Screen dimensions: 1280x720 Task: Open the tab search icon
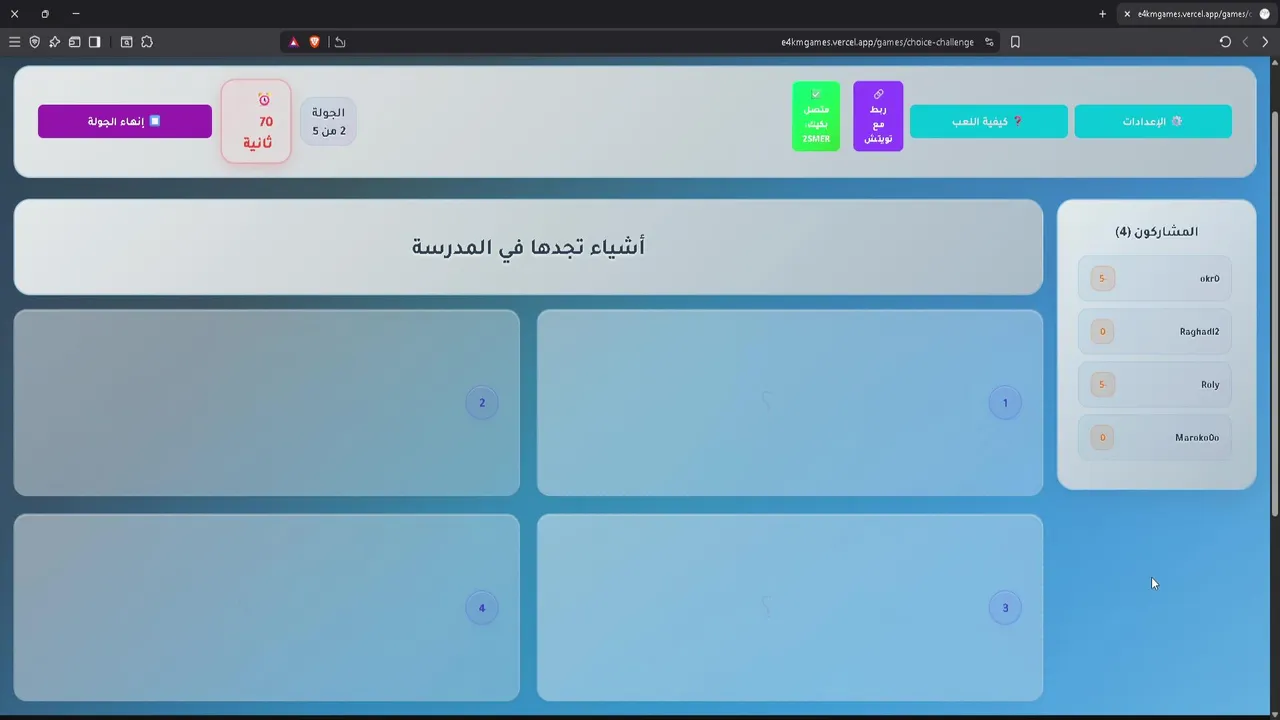click(126, 42)
